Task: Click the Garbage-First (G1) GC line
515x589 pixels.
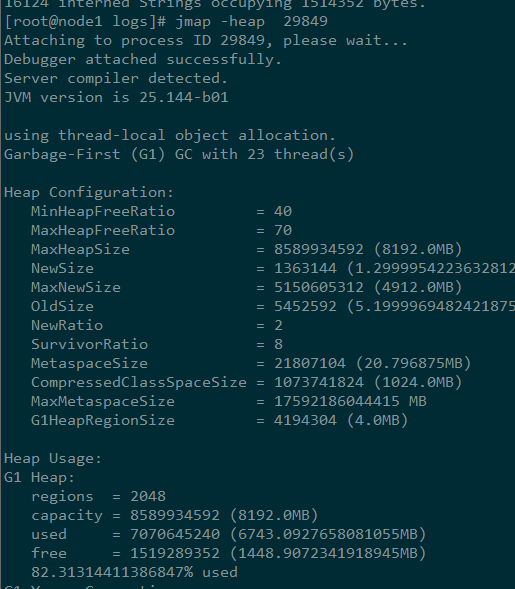Action: [179, 154]
